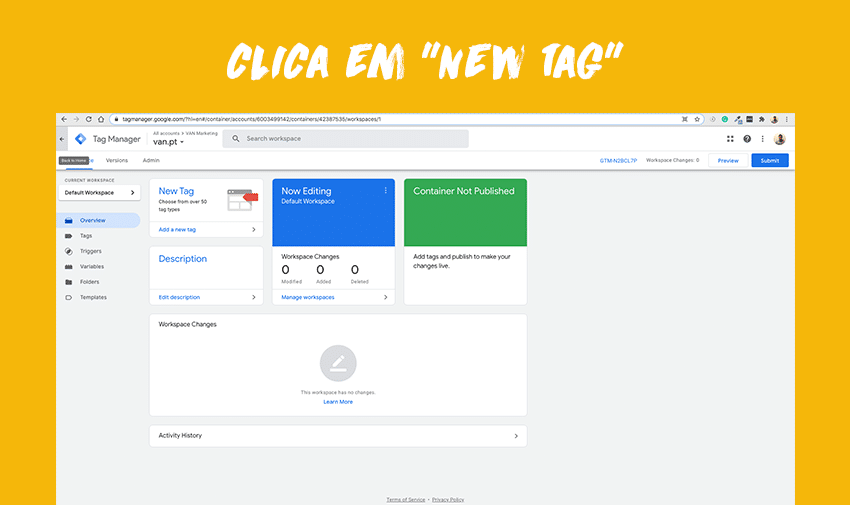The width and height of the screenshot is (850, 505).
Task: Click the Add a new tag link
Action: pos(177,230)
